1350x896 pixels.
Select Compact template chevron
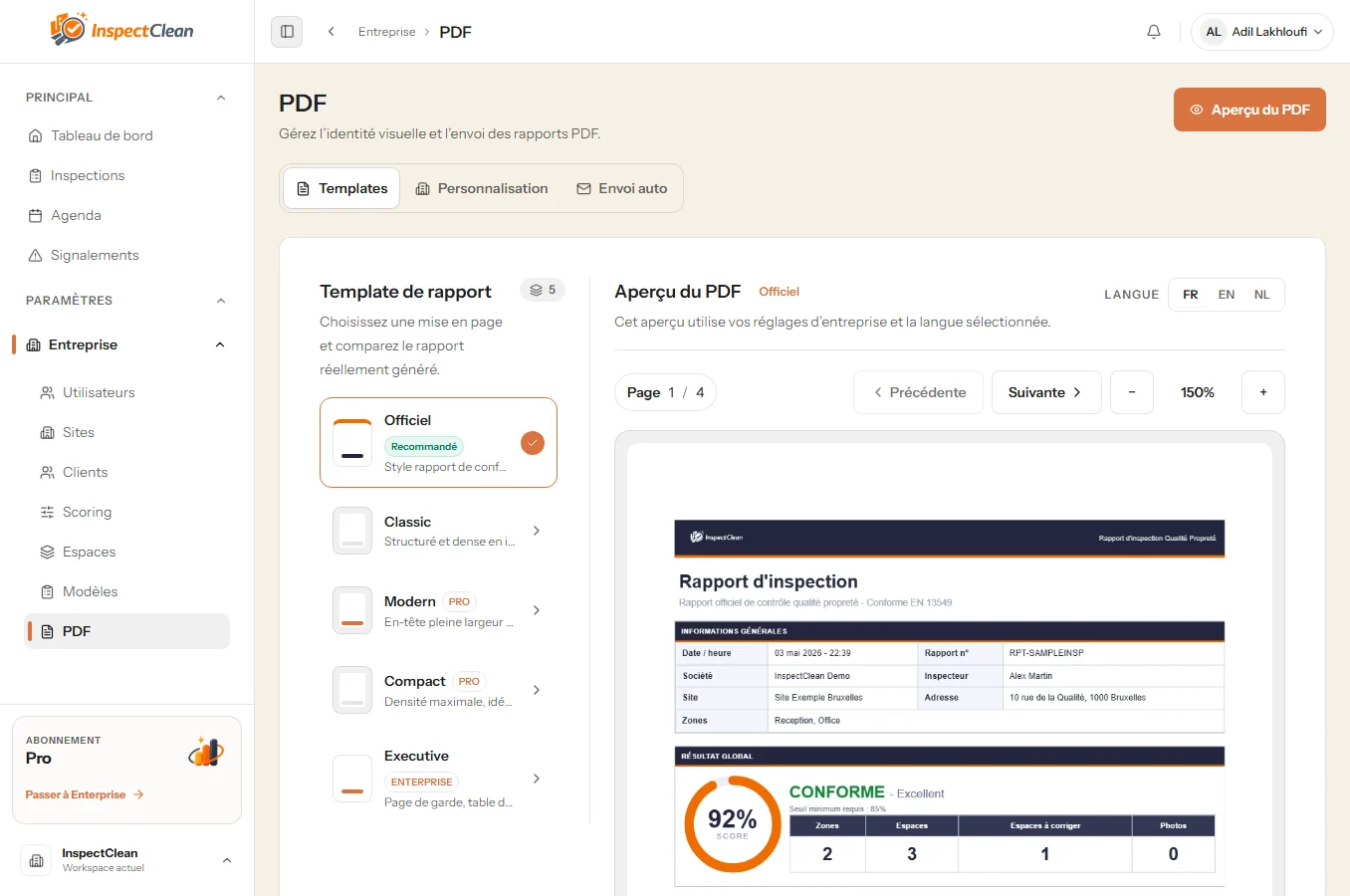pyautogui.click(x=537, y=690)
